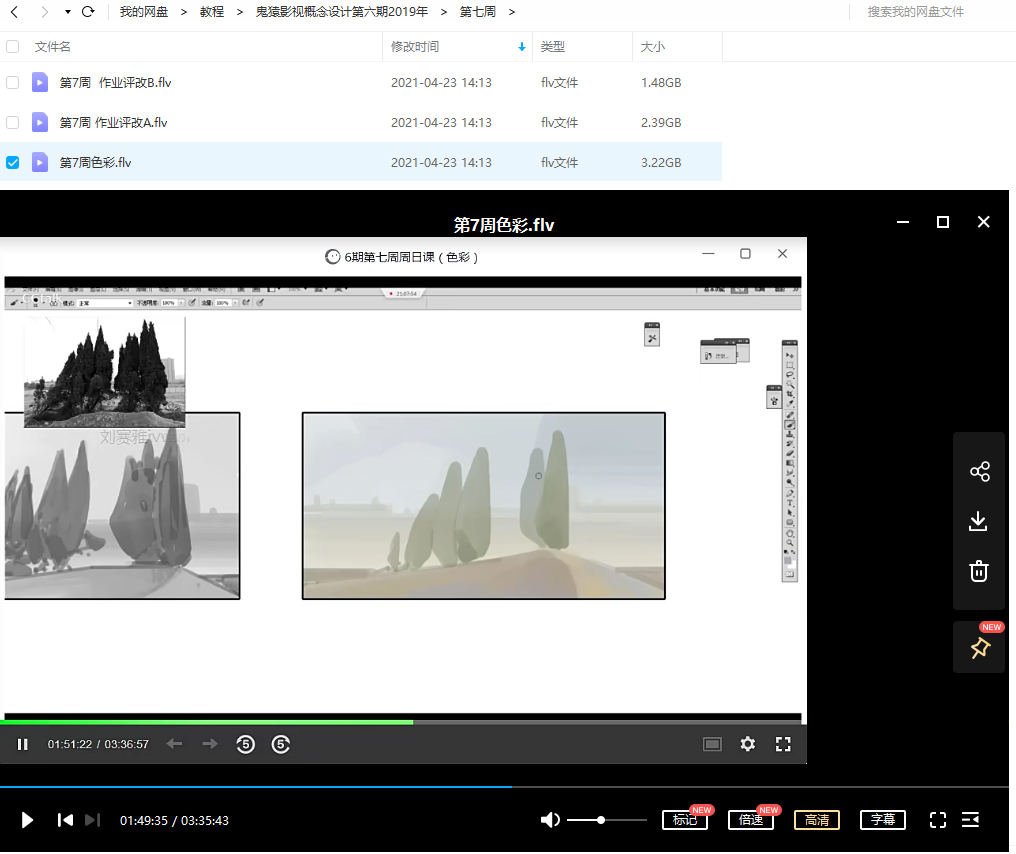Mute the video with the speaker icon
The height and width of the screenshot is (854, 1016).
(550, 820)
